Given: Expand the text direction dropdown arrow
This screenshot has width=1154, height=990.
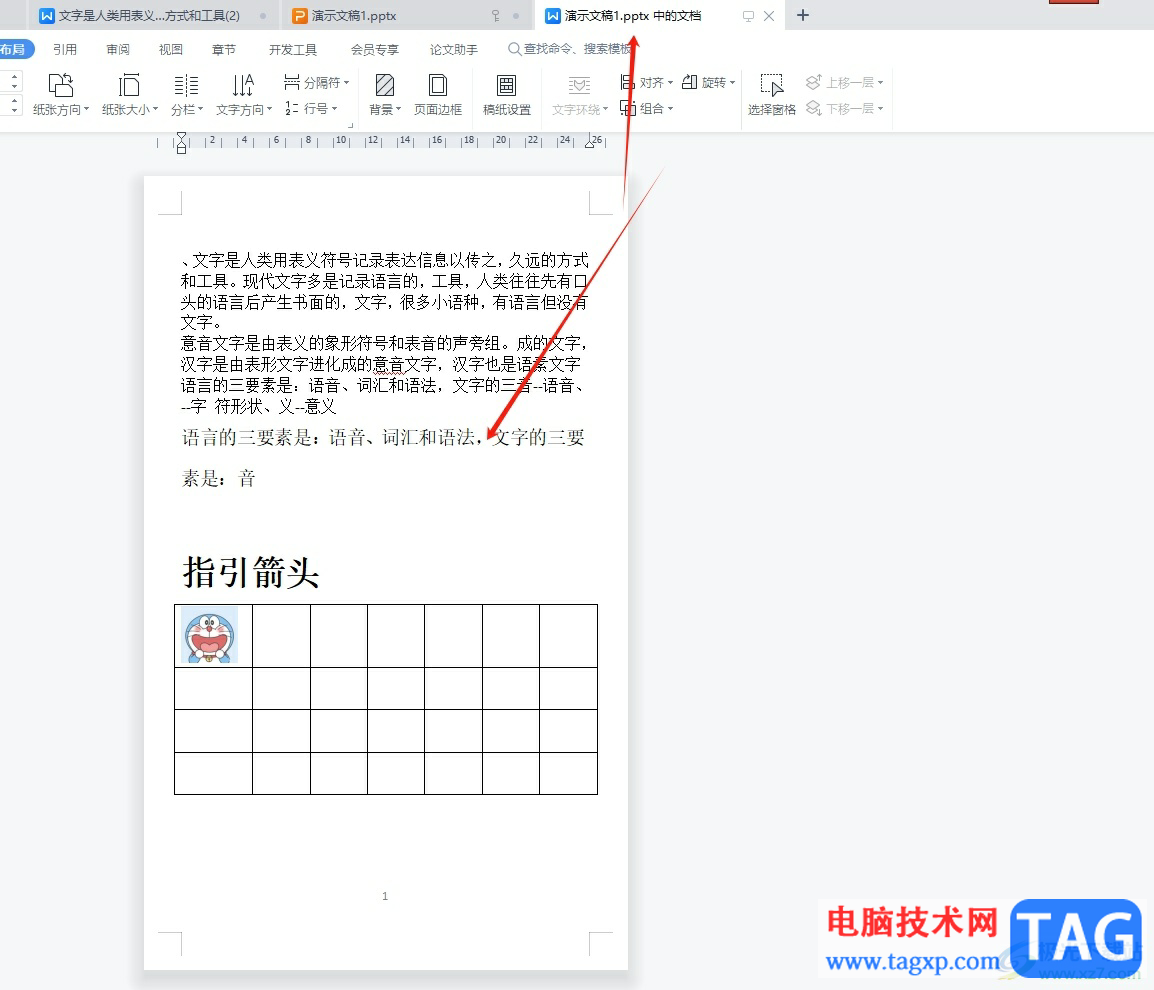Looking at the screenshot, I should tap(269, 109).
